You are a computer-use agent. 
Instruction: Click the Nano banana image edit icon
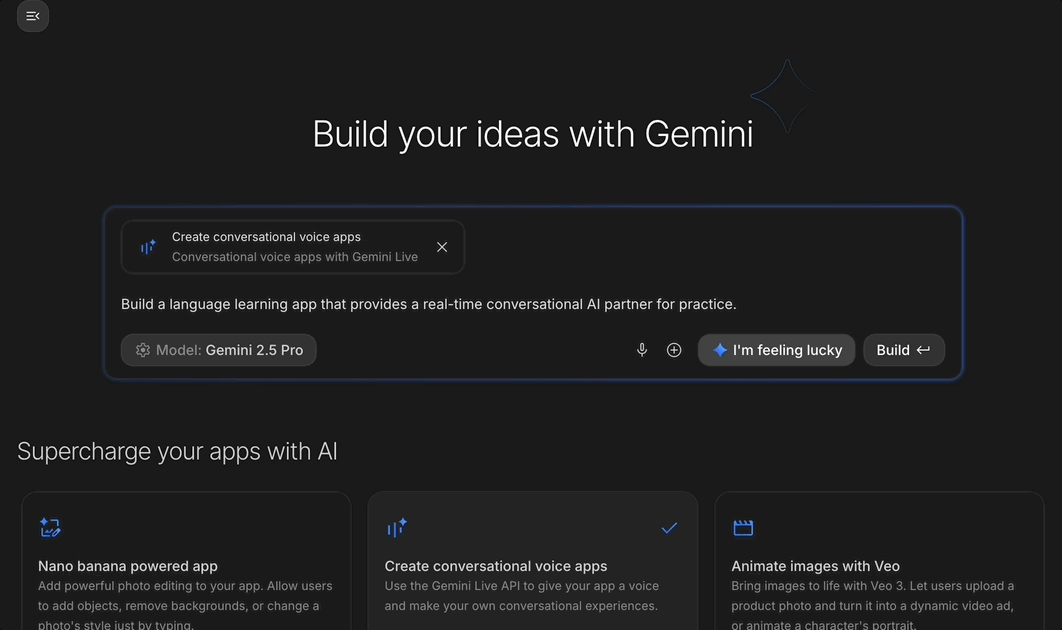tap(50, 527)
